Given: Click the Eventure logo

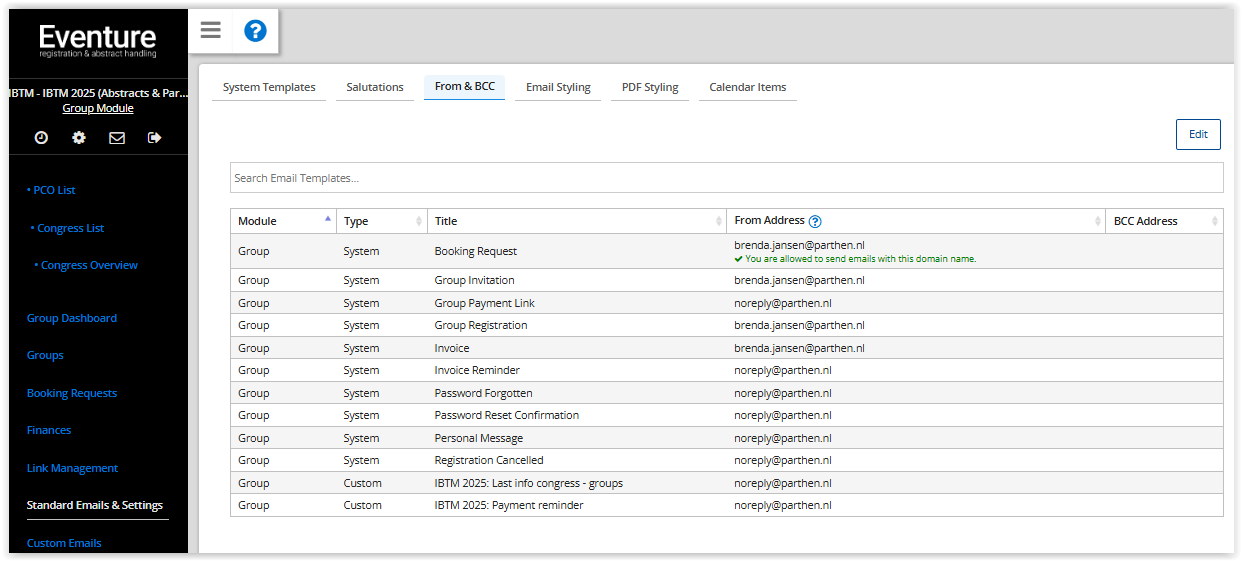Looking at the screenshot, I should (98, 41).
